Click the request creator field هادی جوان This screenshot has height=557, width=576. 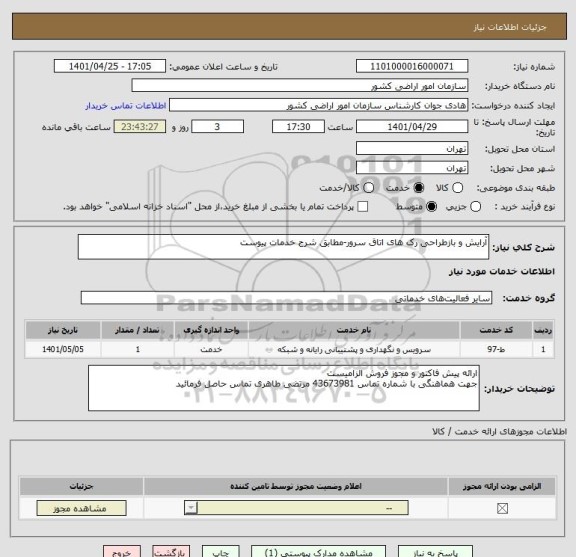pyautogui.click(x=318, y=105)
